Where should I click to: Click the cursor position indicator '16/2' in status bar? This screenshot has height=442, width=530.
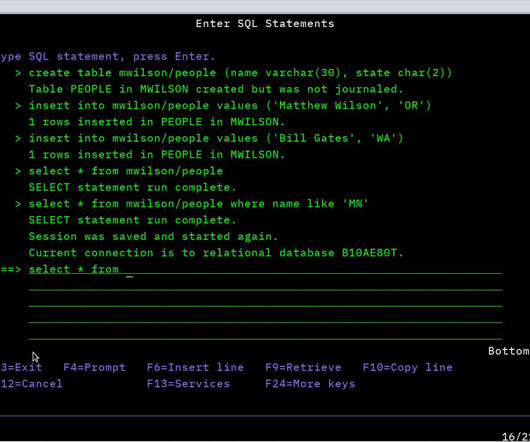tap(516, 436)
